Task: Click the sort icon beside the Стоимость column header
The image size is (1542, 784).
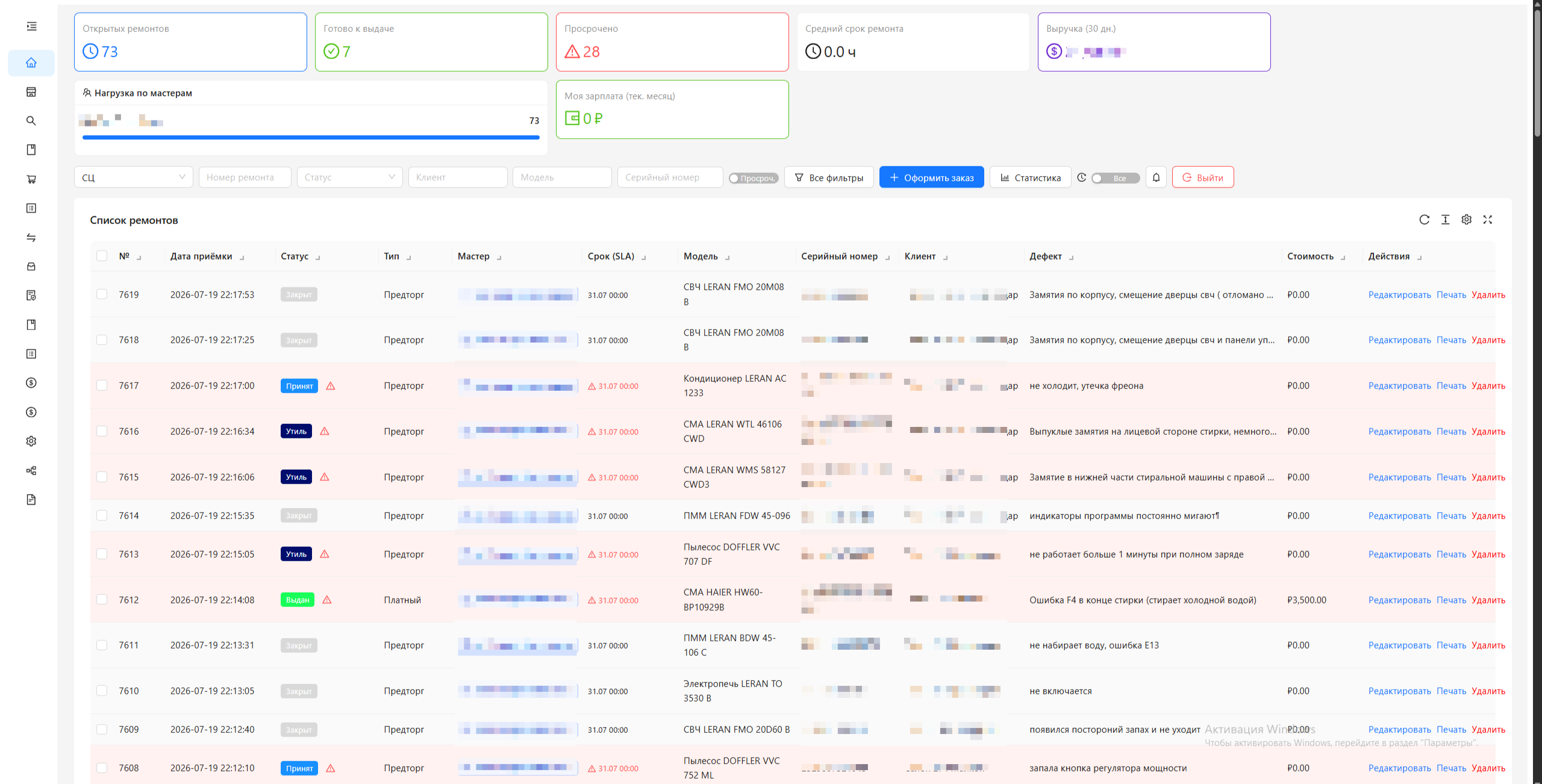Action: [1343, 257]
